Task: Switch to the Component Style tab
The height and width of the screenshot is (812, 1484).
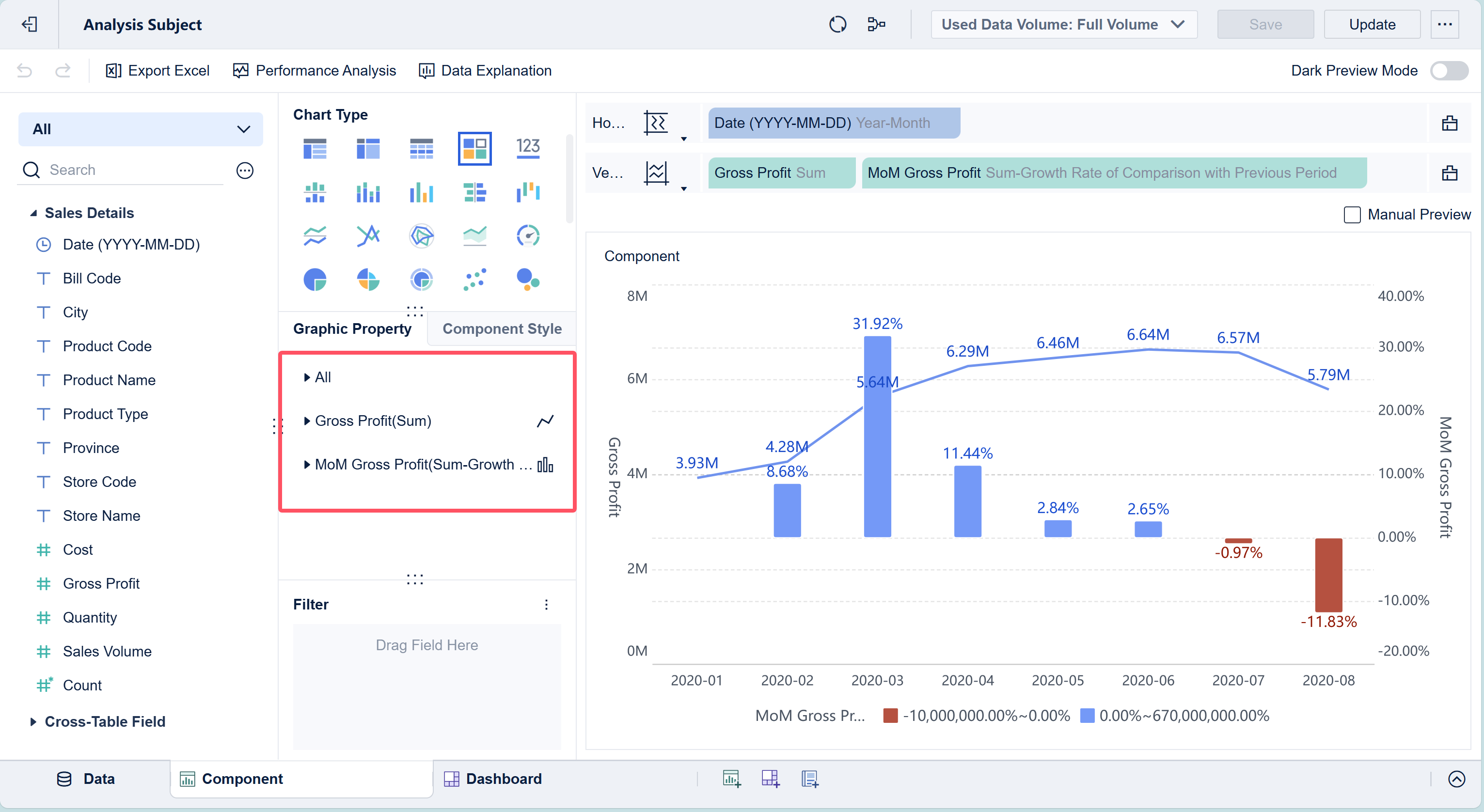Action: point(502,329)
